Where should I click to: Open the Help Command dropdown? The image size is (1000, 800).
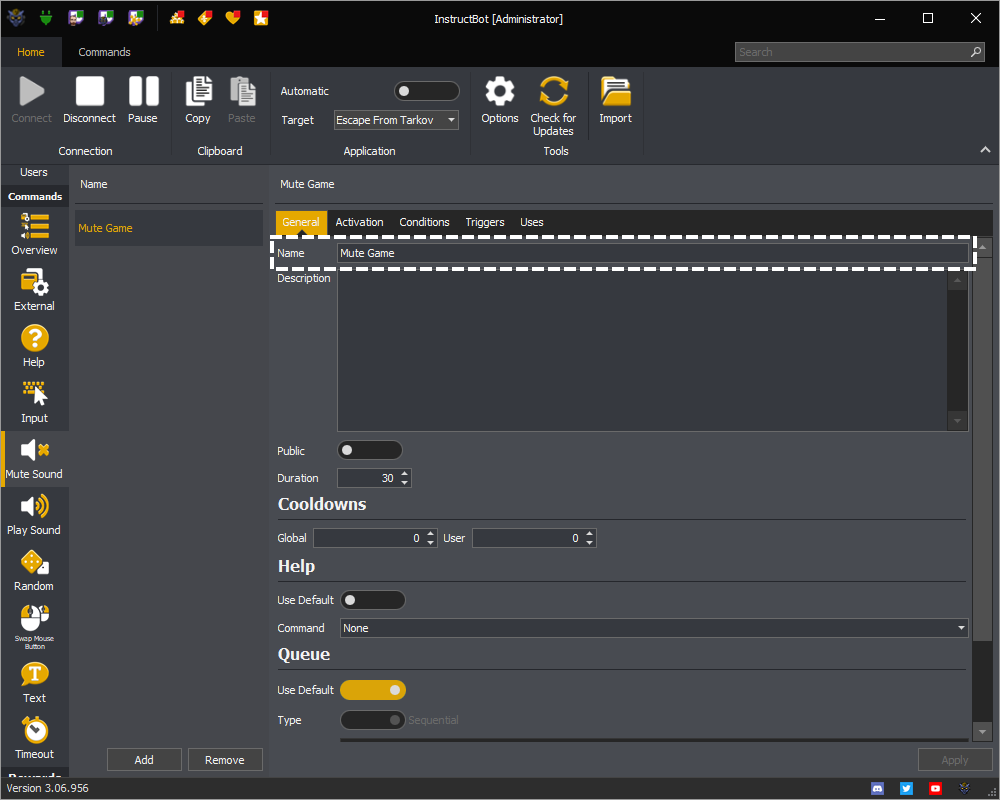[654, 628]
